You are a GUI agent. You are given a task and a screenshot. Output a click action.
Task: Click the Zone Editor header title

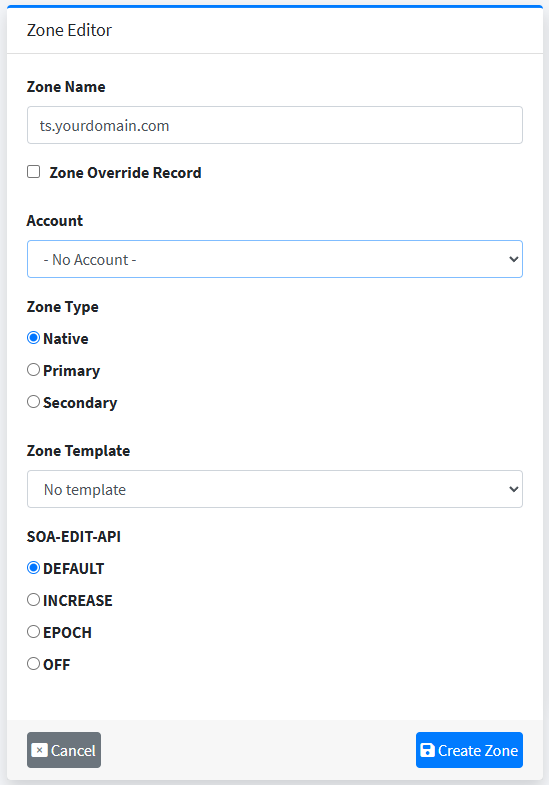click(69, 30)
